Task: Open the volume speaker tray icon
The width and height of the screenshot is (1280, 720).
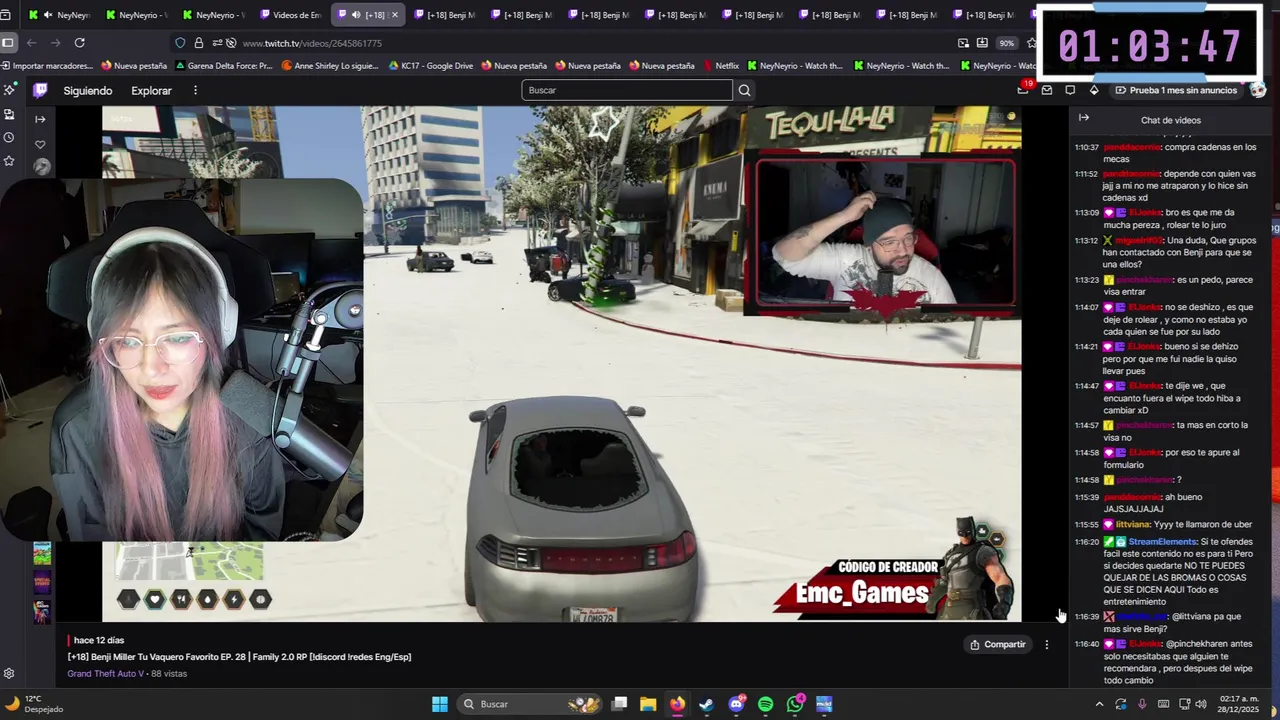Action: pos(1201,704)
